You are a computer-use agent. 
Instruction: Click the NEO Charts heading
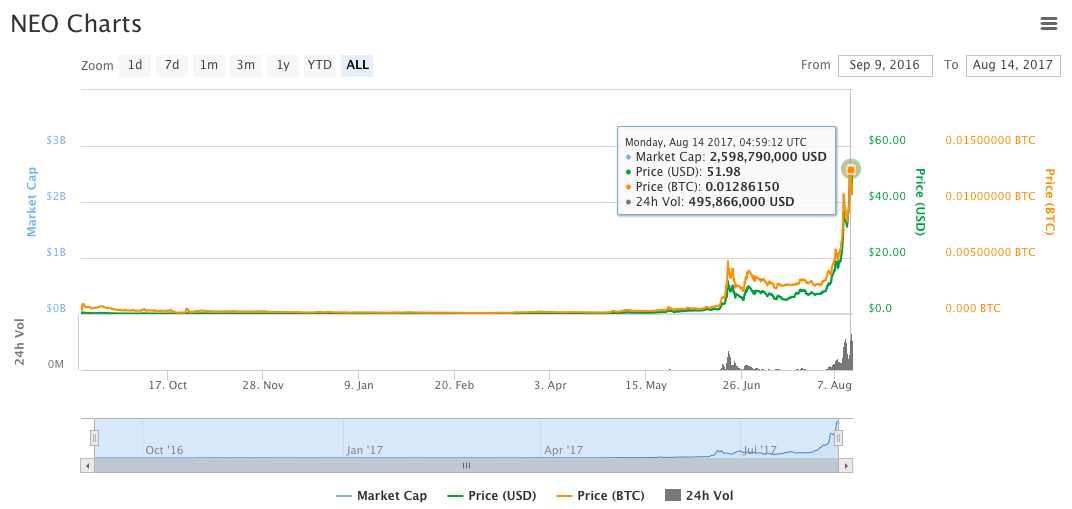click(76, 24)
